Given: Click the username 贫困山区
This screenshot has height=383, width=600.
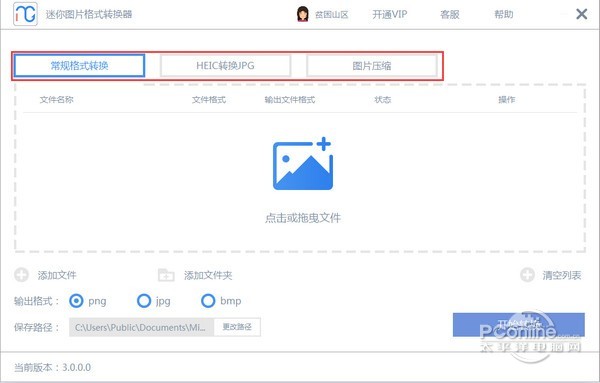Looking at the screenshot, I should pos(331,15).
